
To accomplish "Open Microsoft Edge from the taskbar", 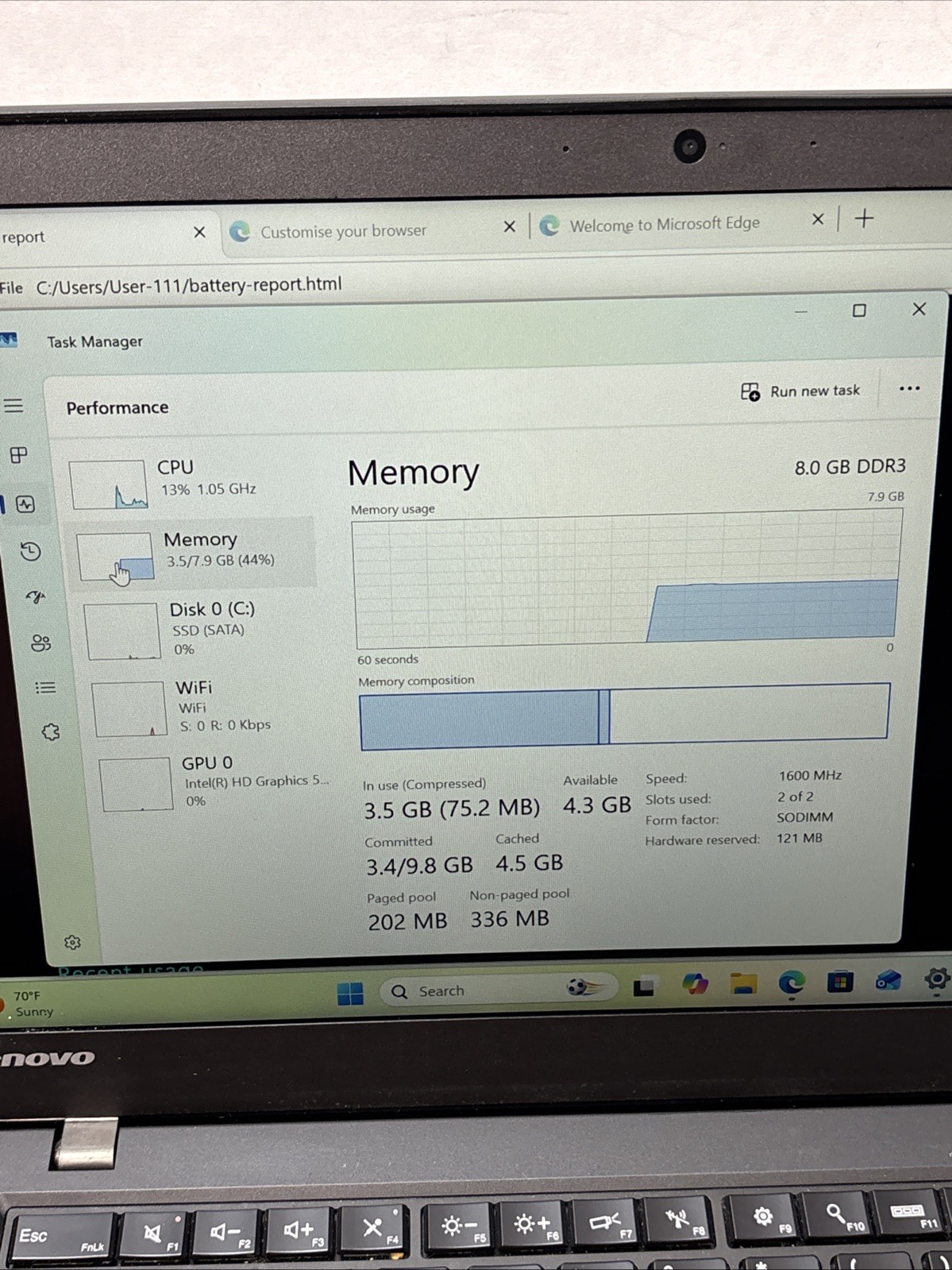I will click(x=791, y=983).
